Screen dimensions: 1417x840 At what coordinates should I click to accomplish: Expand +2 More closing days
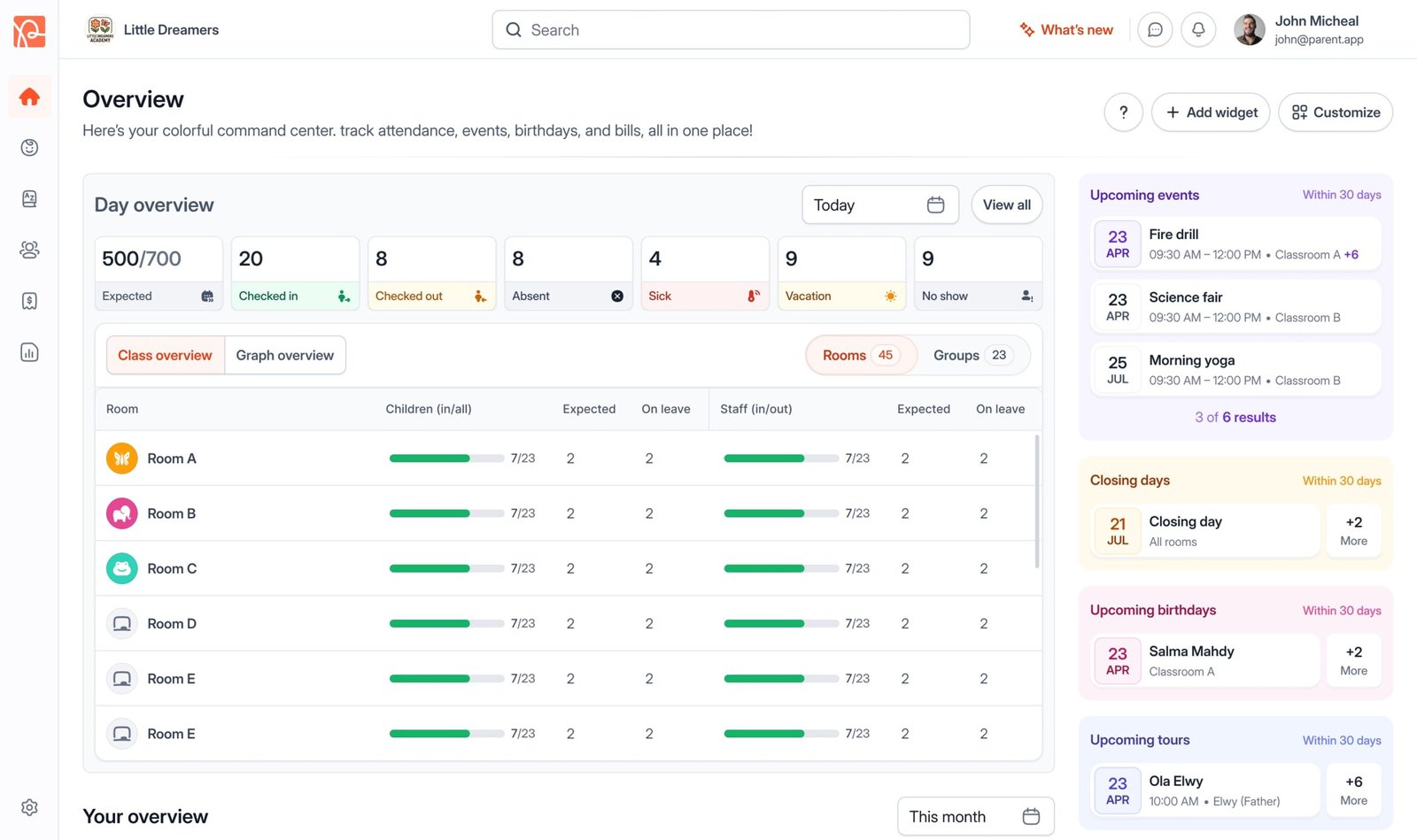[1353, 531]
